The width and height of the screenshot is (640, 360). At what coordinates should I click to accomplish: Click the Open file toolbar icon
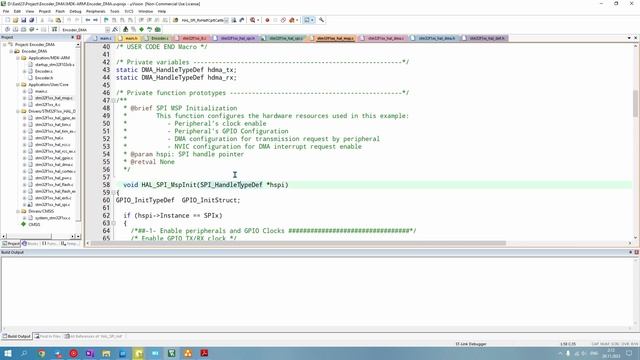tap(16, 20)
